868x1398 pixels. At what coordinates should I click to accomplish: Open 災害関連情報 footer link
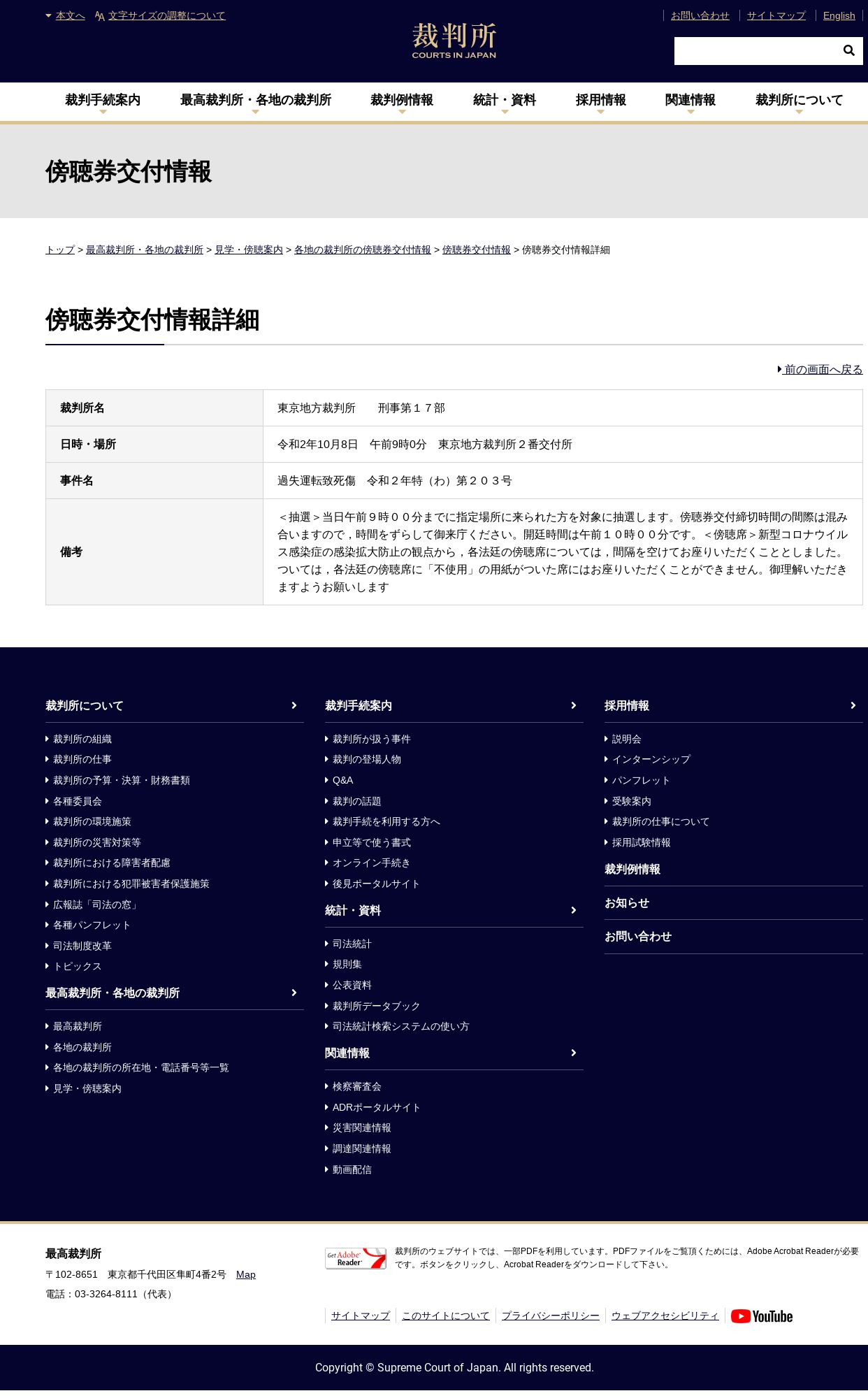(362, 1127)
